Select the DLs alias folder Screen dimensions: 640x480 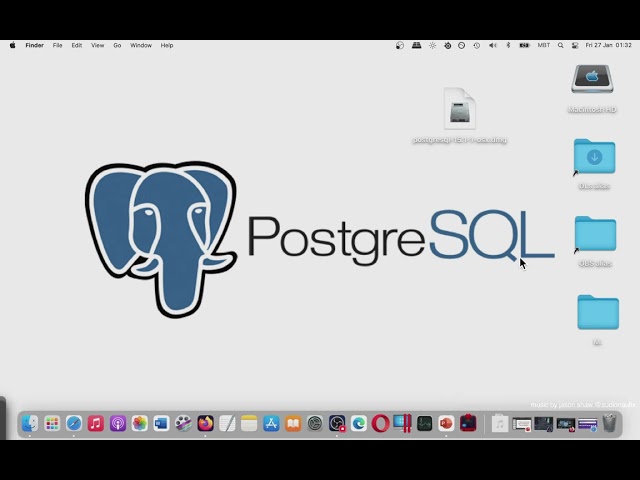click(594, 157)
